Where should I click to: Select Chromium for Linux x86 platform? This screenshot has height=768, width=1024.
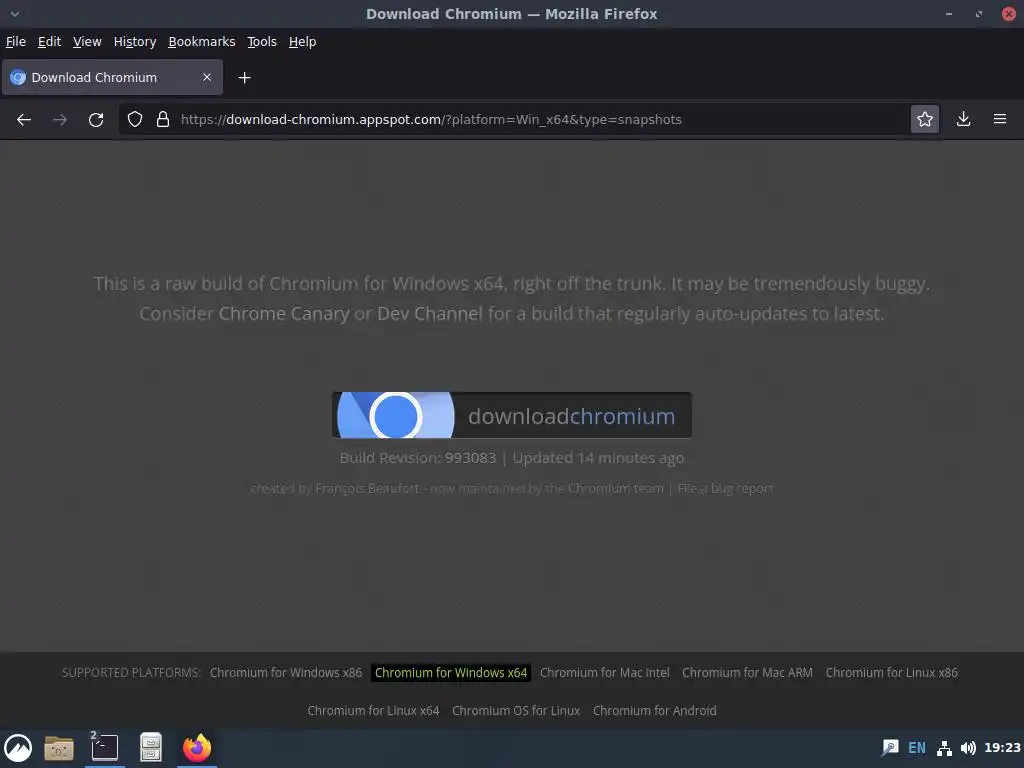(x=891, y=673)
